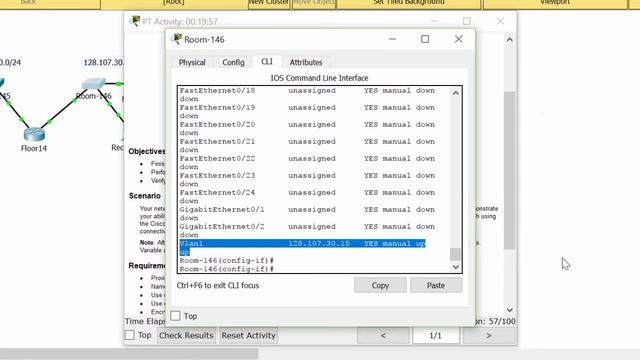Enable Top checkbox in Room-146 window

coord(175,316)
